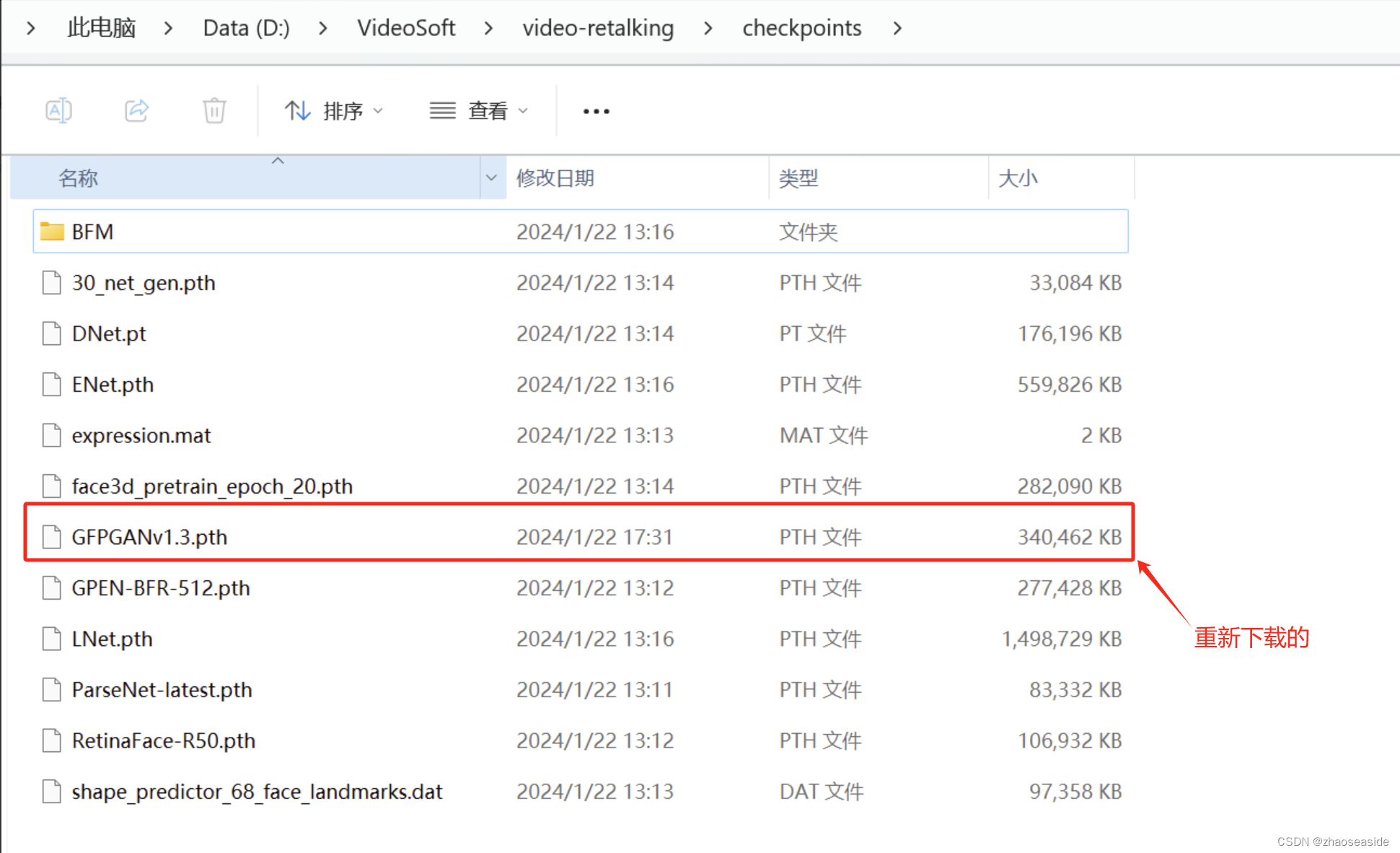The height and width of the screenshot is (853, 1400).
Task: Select file icon of DNet.pt
Action: click(52, 333)
